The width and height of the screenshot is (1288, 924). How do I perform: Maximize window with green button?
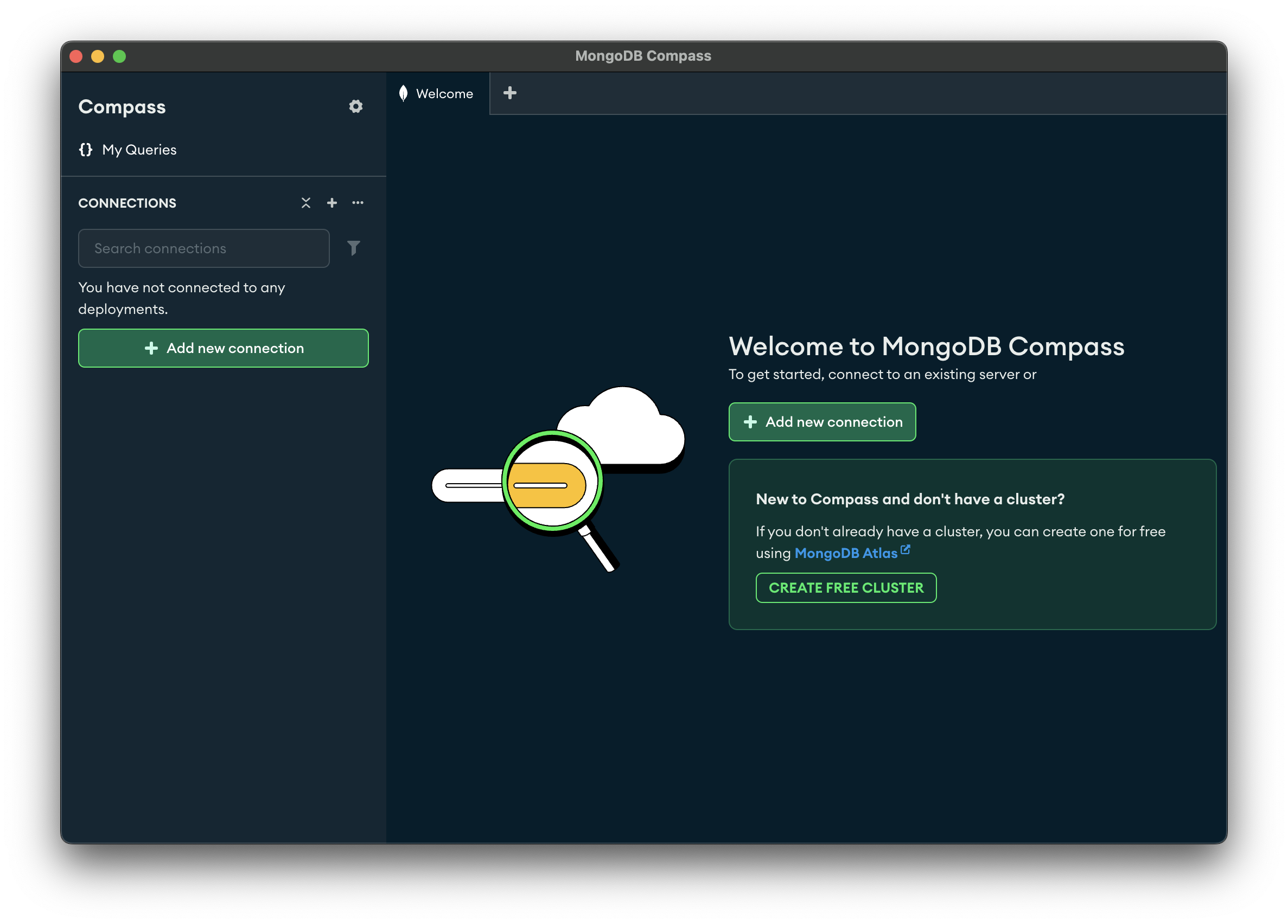click(119, 56)
